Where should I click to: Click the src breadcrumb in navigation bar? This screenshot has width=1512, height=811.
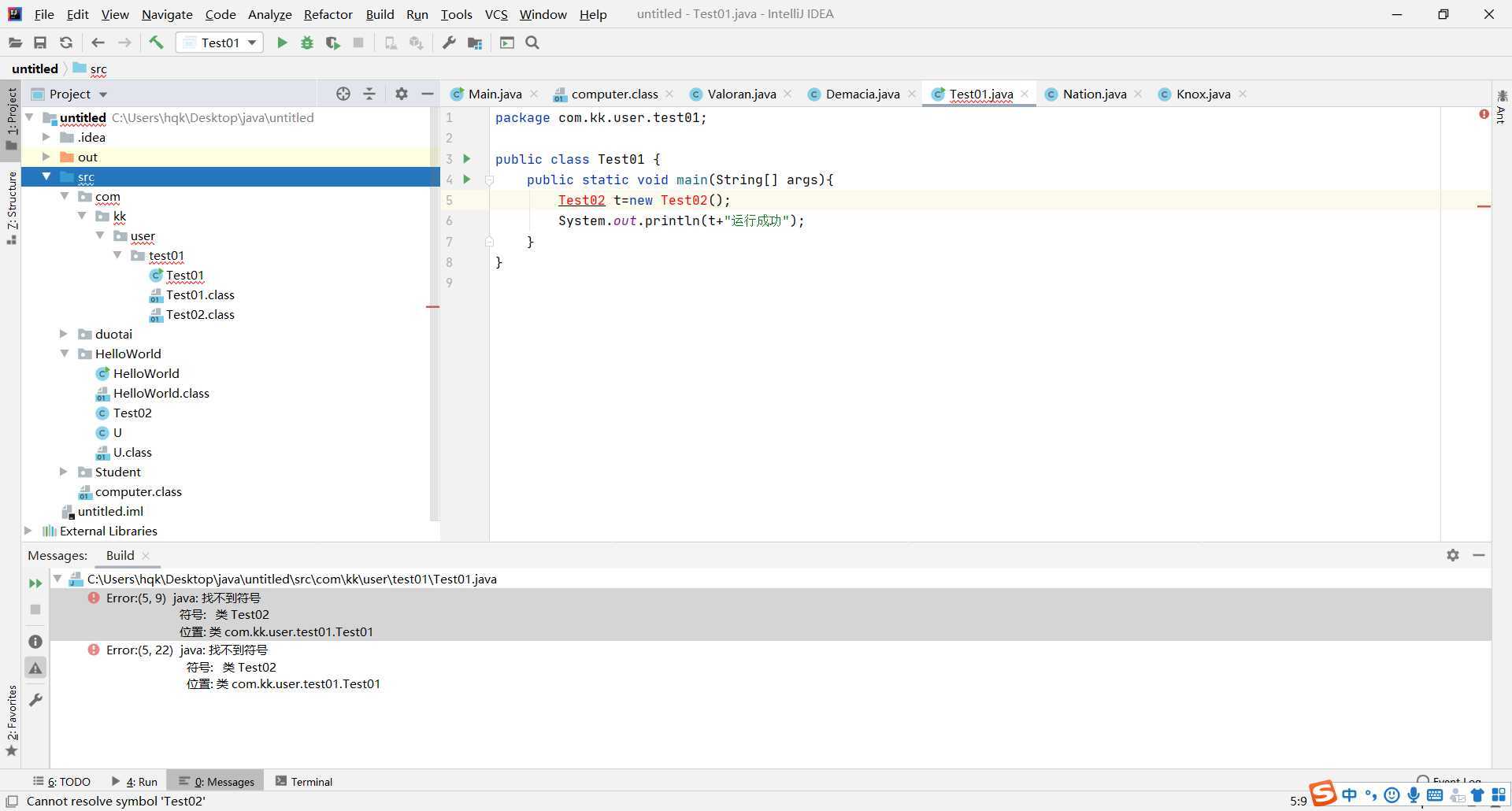[90, 69]
